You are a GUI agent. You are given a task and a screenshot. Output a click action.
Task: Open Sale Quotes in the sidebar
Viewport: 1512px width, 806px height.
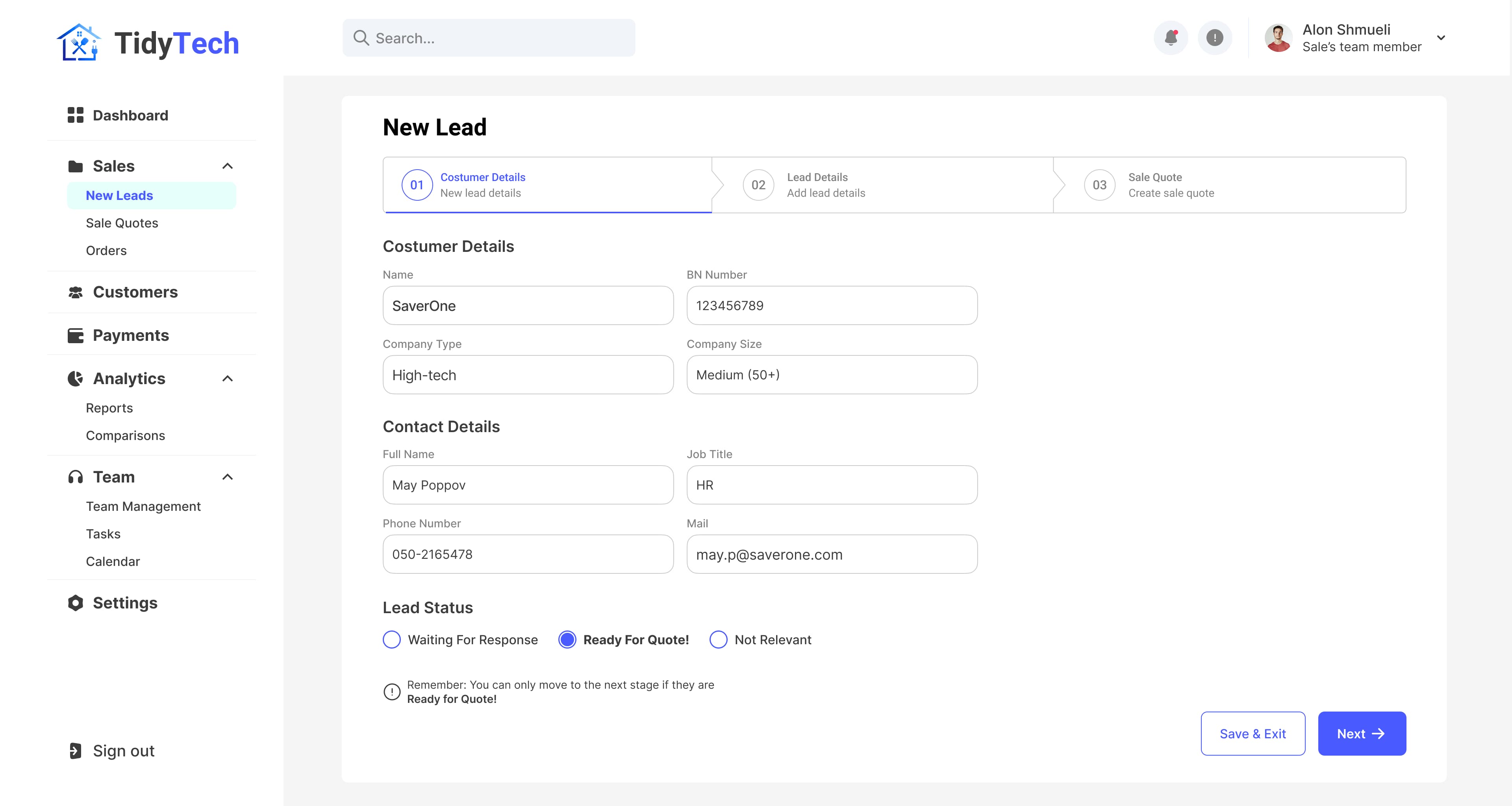(122, 223)
